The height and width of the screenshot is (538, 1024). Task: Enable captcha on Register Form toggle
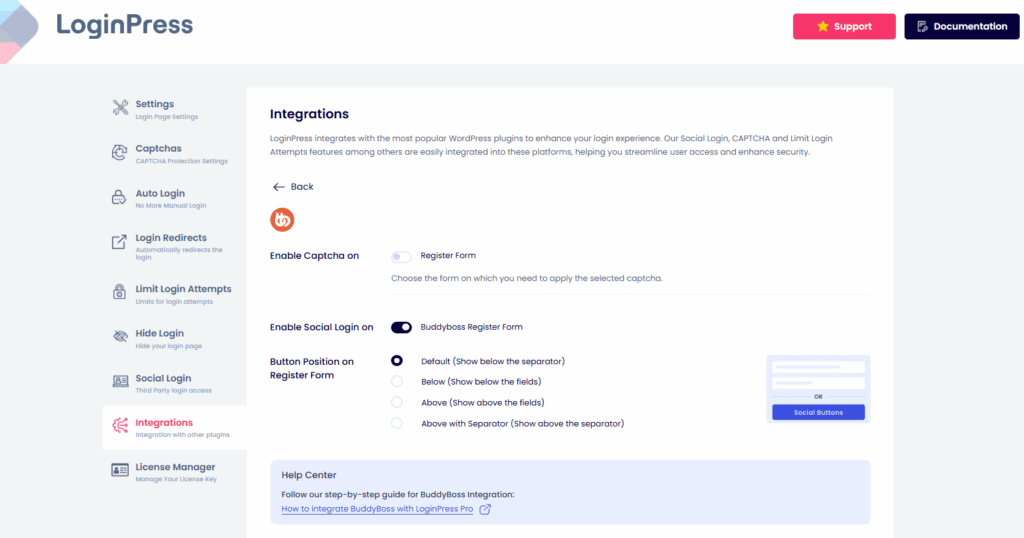(x=401, y=257)
